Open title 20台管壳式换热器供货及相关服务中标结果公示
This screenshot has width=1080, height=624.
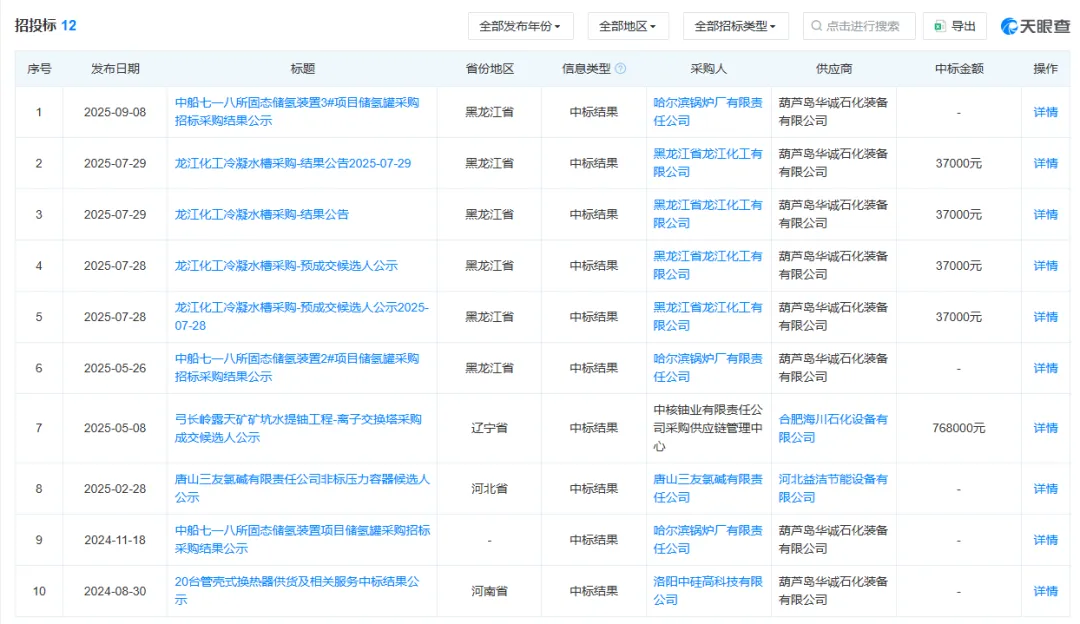coord(297,590)
